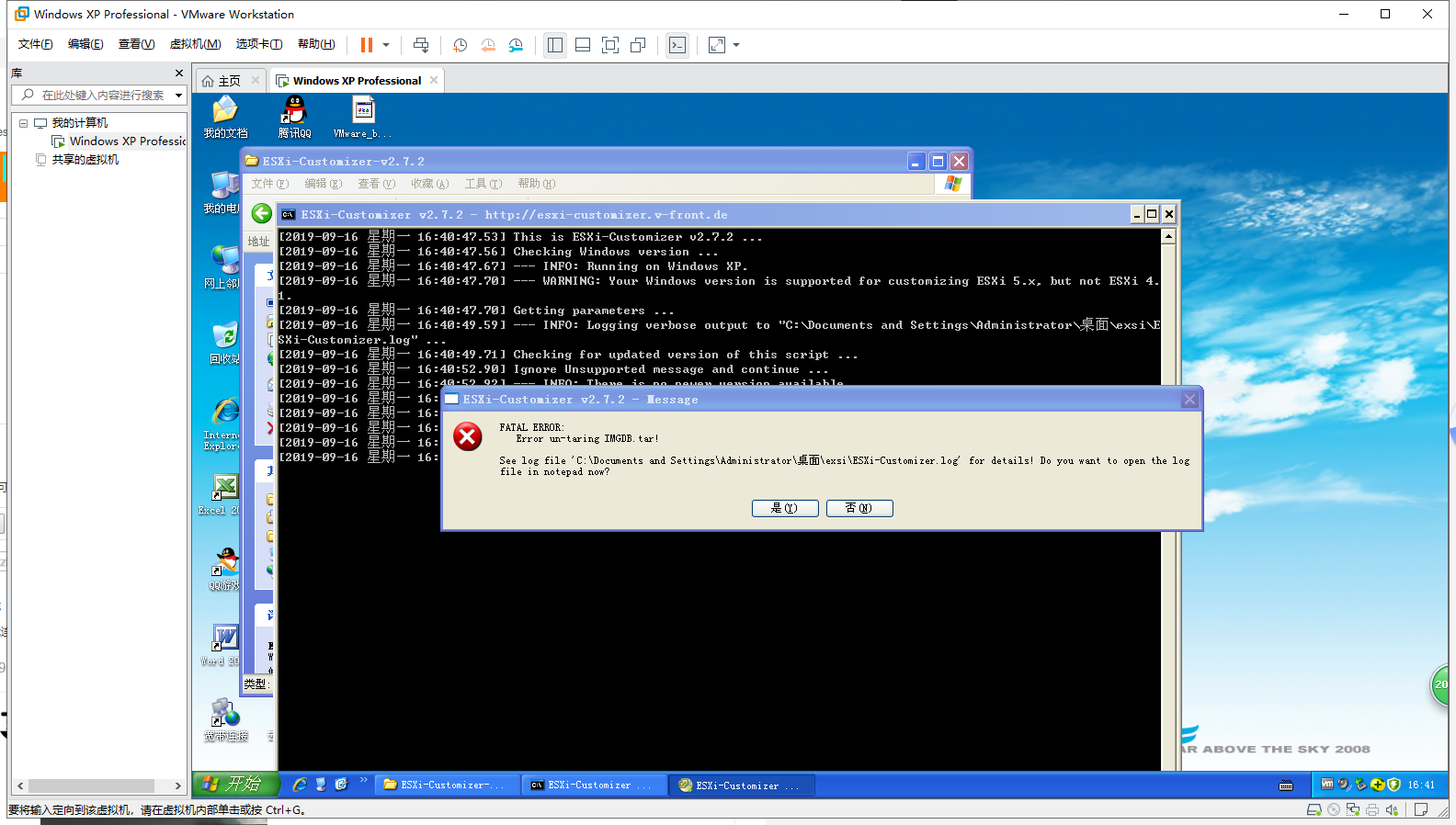Open the 腾讯QQ desktop icon

click(x=294, y=117)
